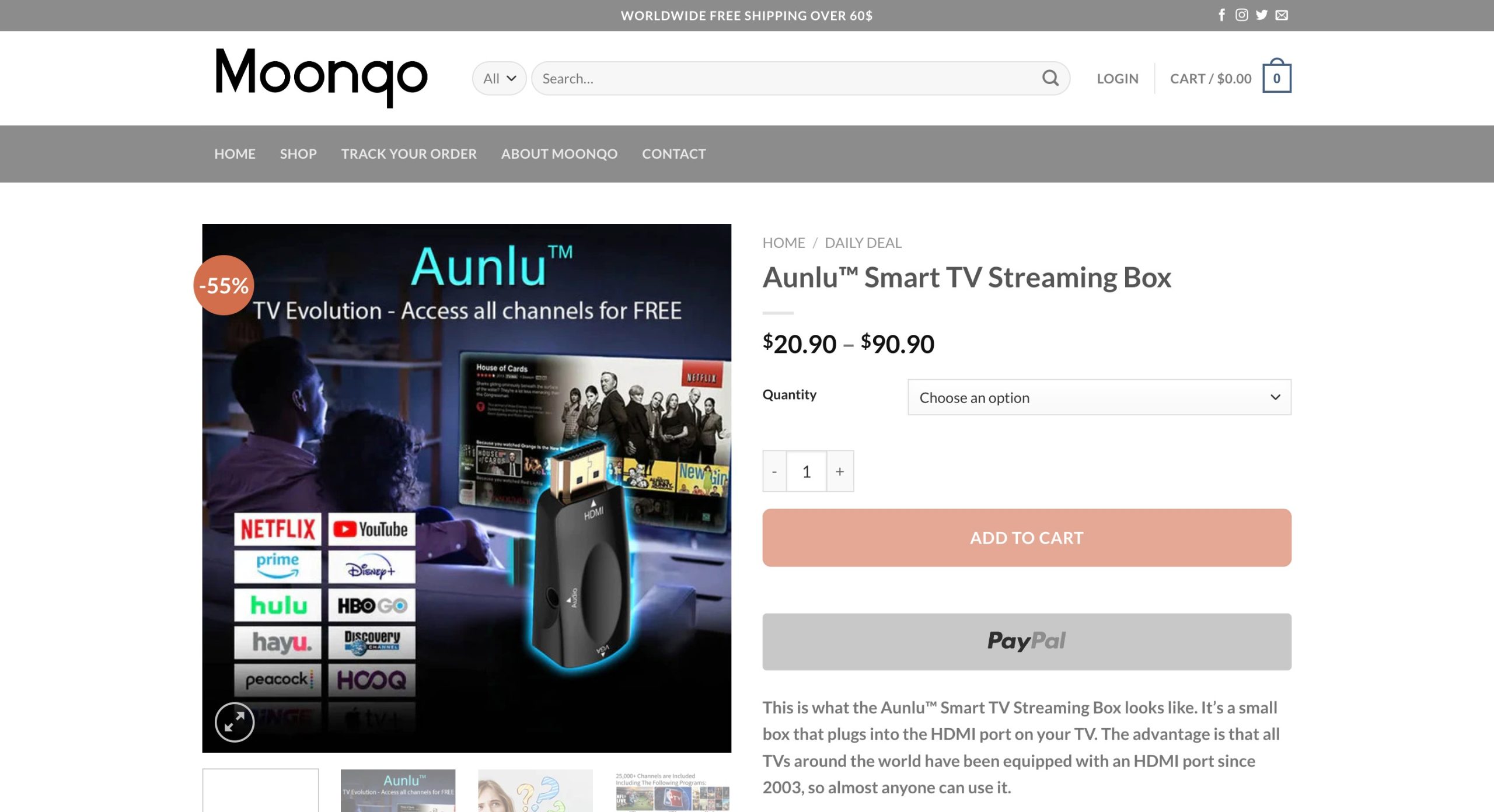This screenshot has height=812, width=1494.
Task: Increase quantity with plus button
Action: 840,471
